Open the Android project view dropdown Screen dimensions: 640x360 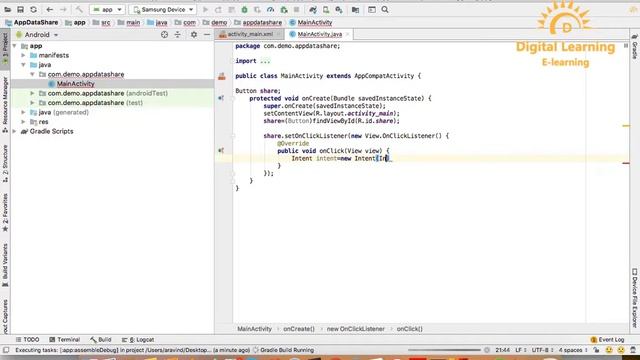(37, 35)
